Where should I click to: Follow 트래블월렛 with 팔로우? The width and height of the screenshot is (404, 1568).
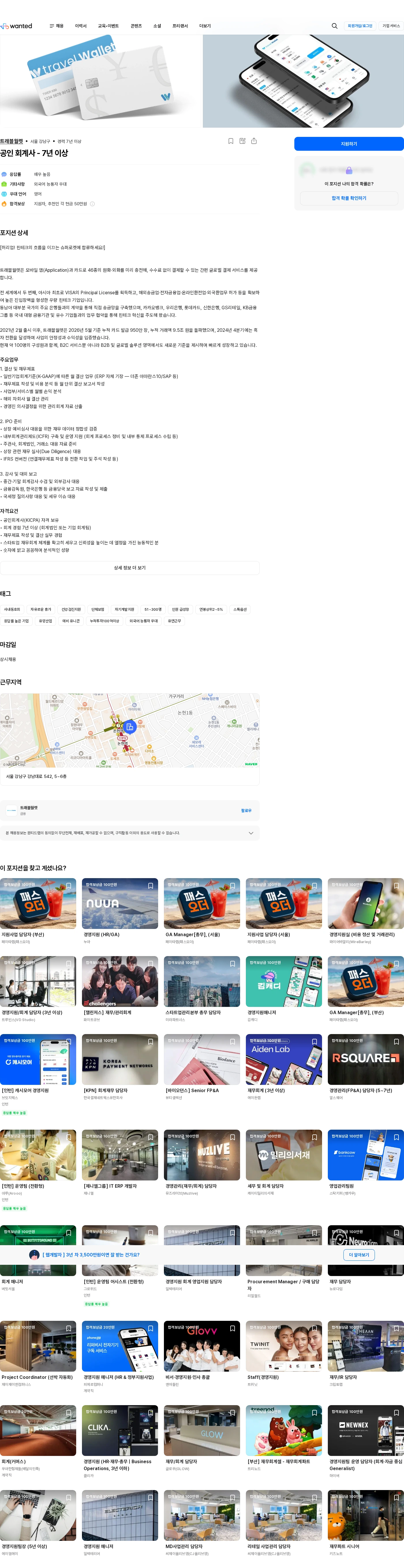coord(246,810)
